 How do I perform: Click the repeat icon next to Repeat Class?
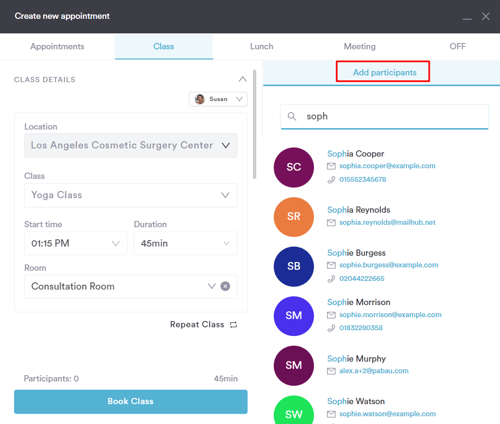(233, 325)
